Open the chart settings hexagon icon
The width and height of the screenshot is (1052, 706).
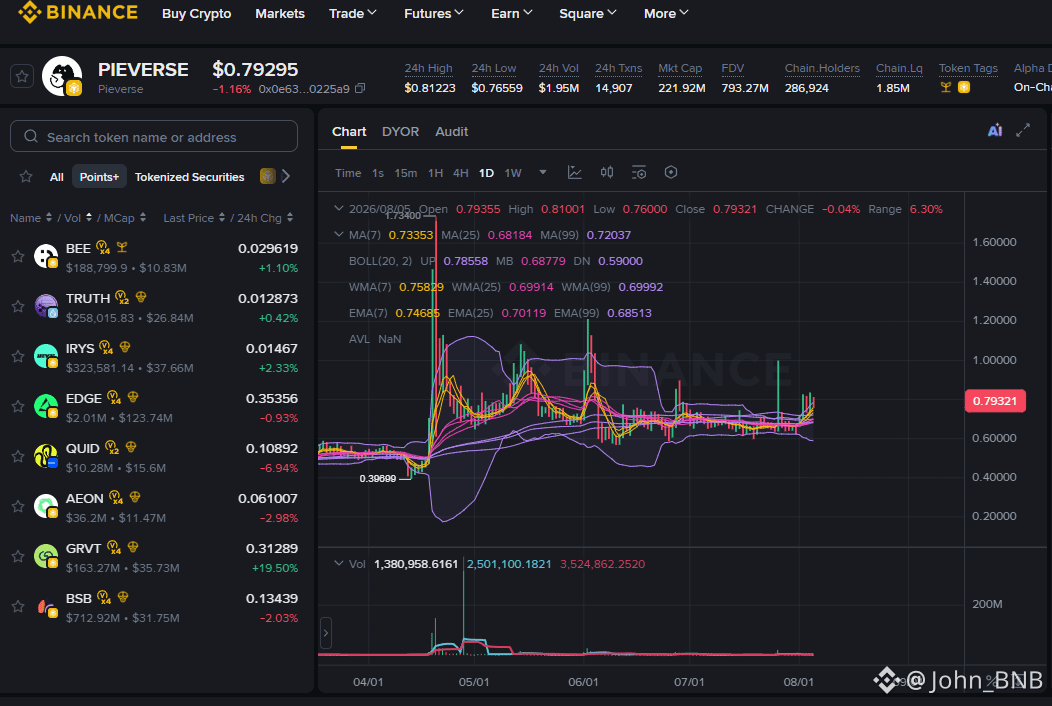[671, 172]
